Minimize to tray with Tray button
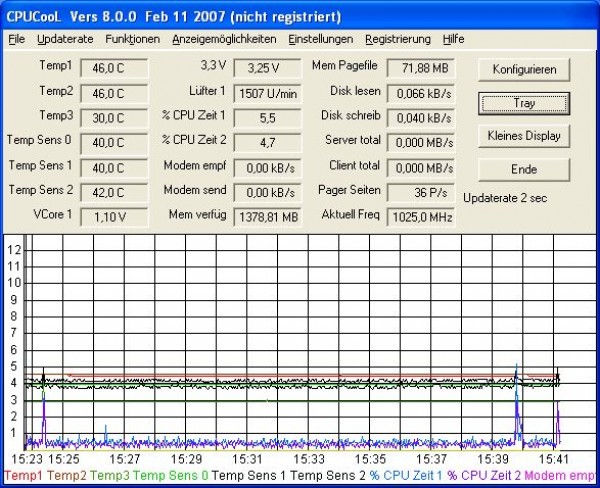The height and width of the screenshot is (488, 600). (524, 102)
